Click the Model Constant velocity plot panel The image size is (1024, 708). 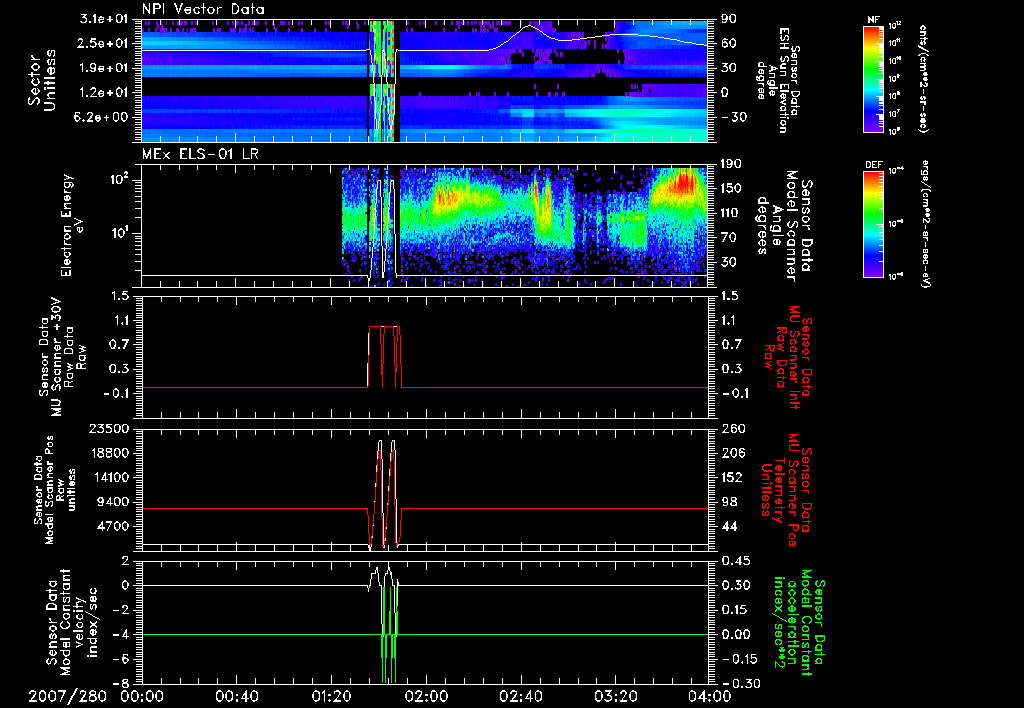[424, 622]
